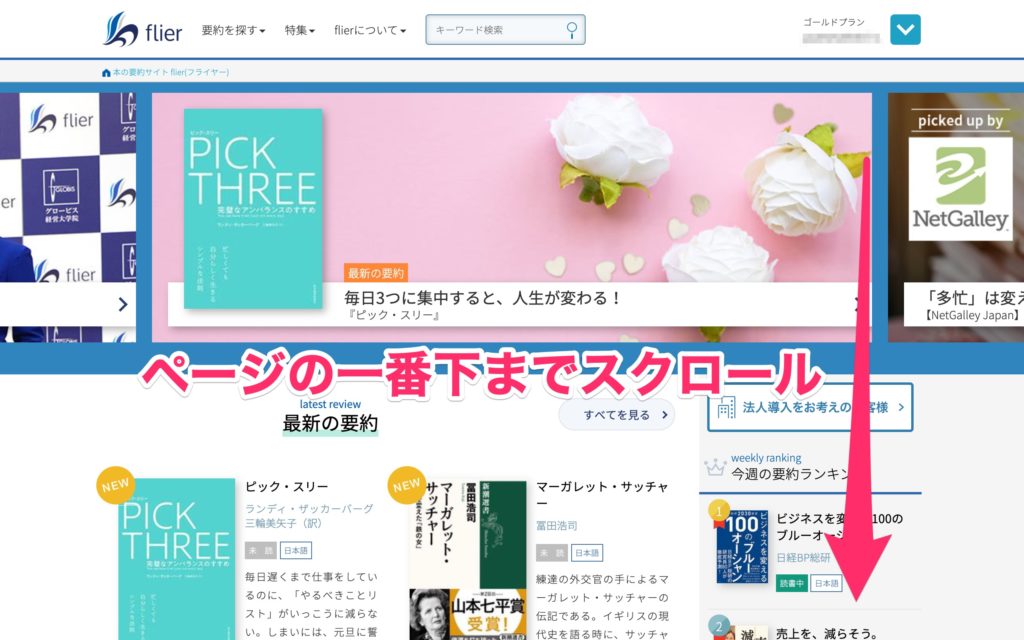Click the NEW badge on ピック・スリー
The height and width of the screenshot is (640, 1024).
116,485
